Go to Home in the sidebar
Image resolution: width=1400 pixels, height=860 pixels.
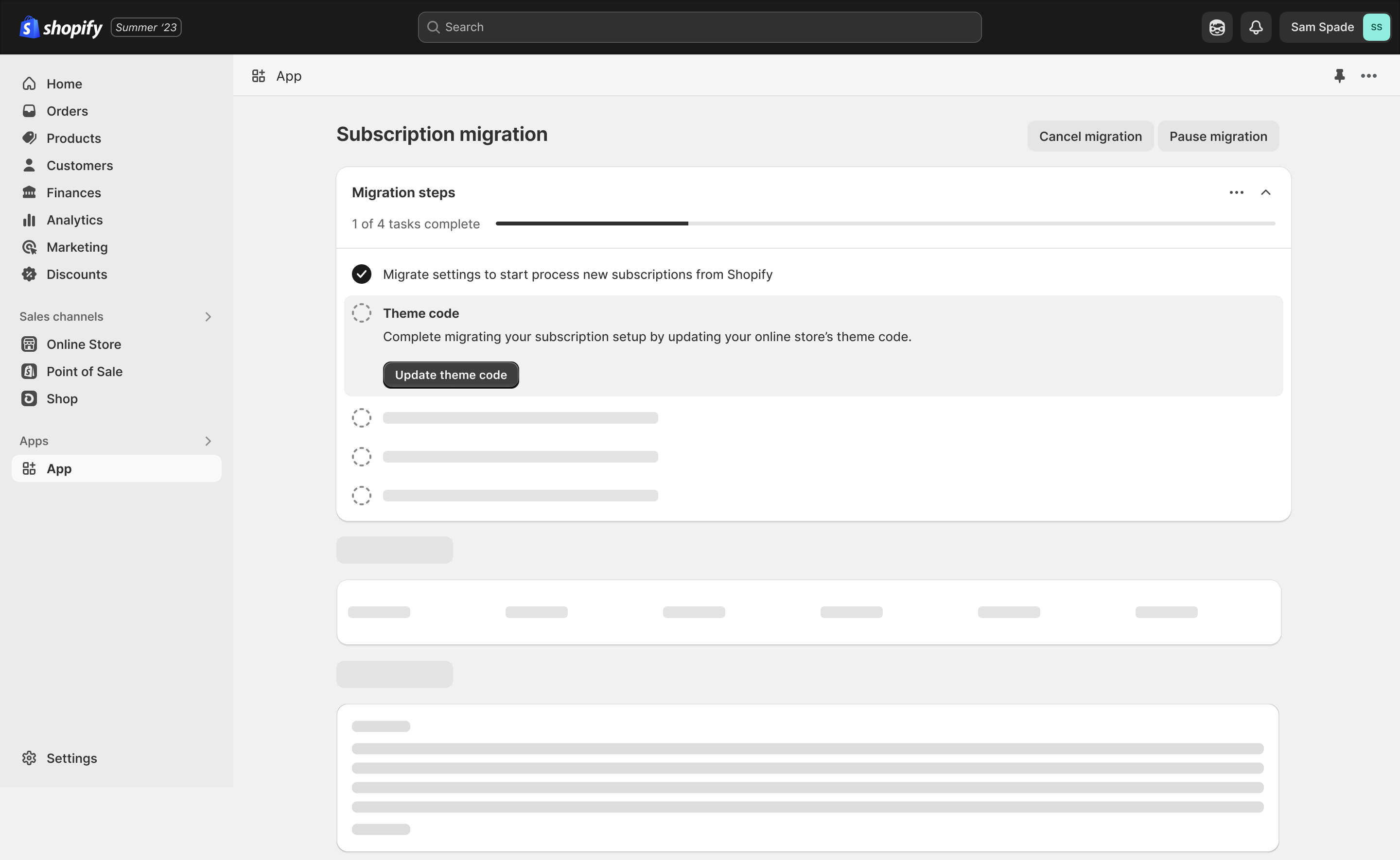coord(117,84)
